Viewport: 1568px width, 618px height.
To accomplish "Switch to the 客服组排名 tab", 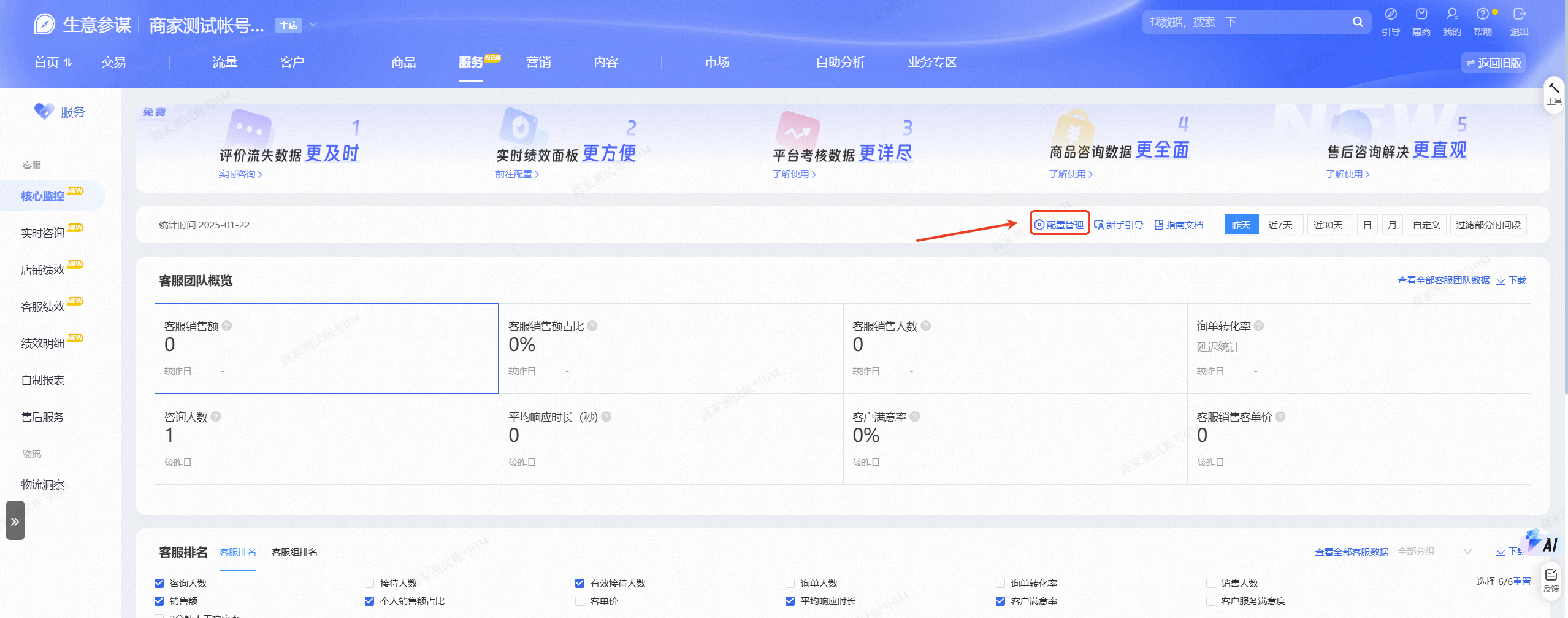I will pos(295,552).
